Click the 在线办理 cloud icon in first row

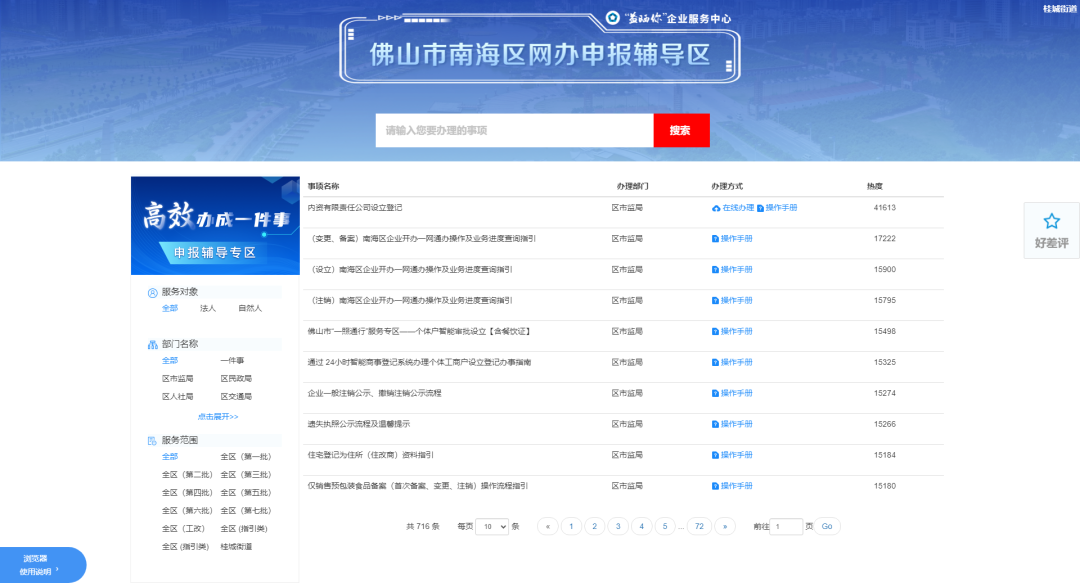tap(716, 208)
